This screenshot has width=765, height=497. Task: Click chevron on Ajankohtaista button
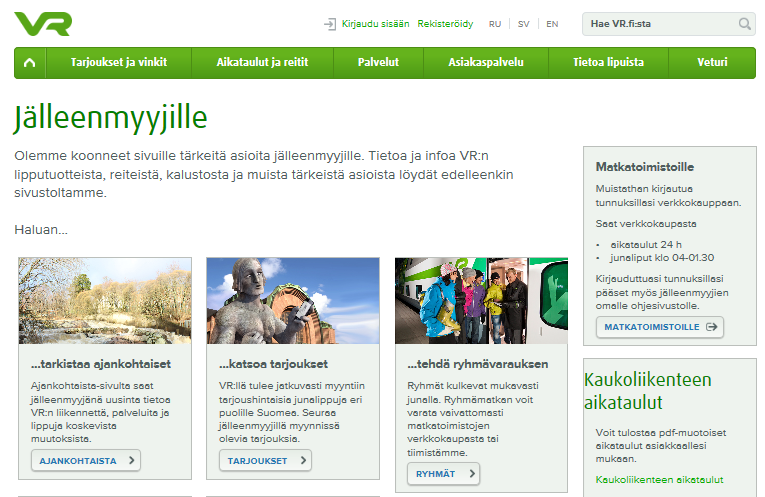point(132,460)
